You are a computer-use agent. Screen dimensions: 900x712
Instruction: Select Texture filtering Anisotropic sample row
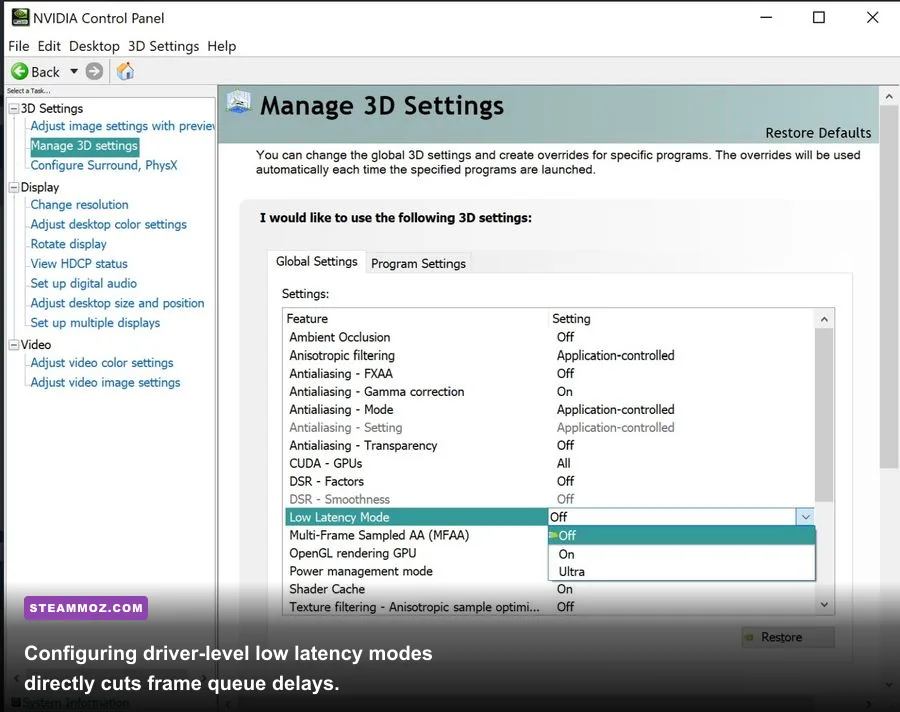[549, 607]
